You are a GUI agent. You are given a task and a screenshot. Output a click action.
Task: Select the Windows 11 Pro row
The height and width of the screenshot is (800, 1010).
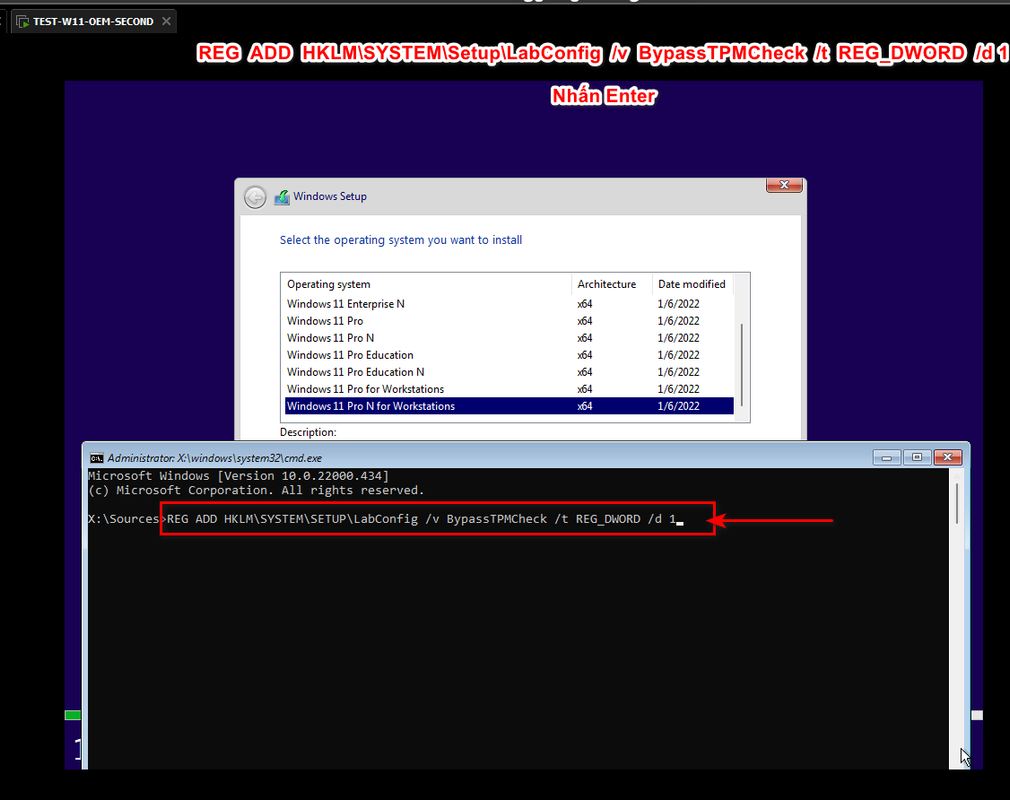pos(509,321)
